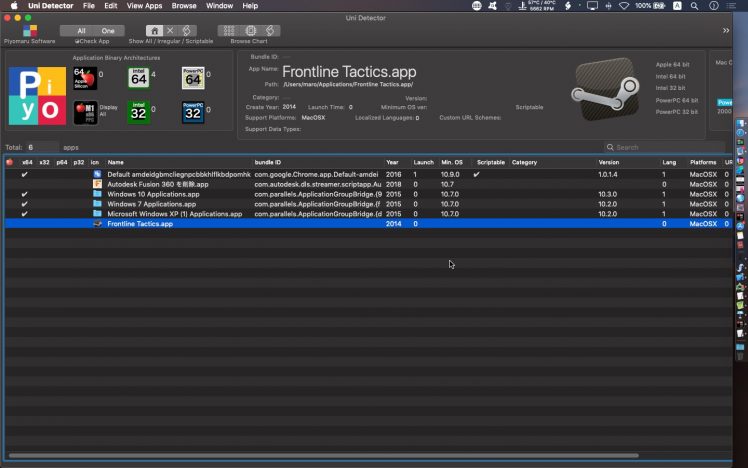The height and width of the screenshot is (468, 748).
Task: Show all apps with the house icon
Action: 154,31
